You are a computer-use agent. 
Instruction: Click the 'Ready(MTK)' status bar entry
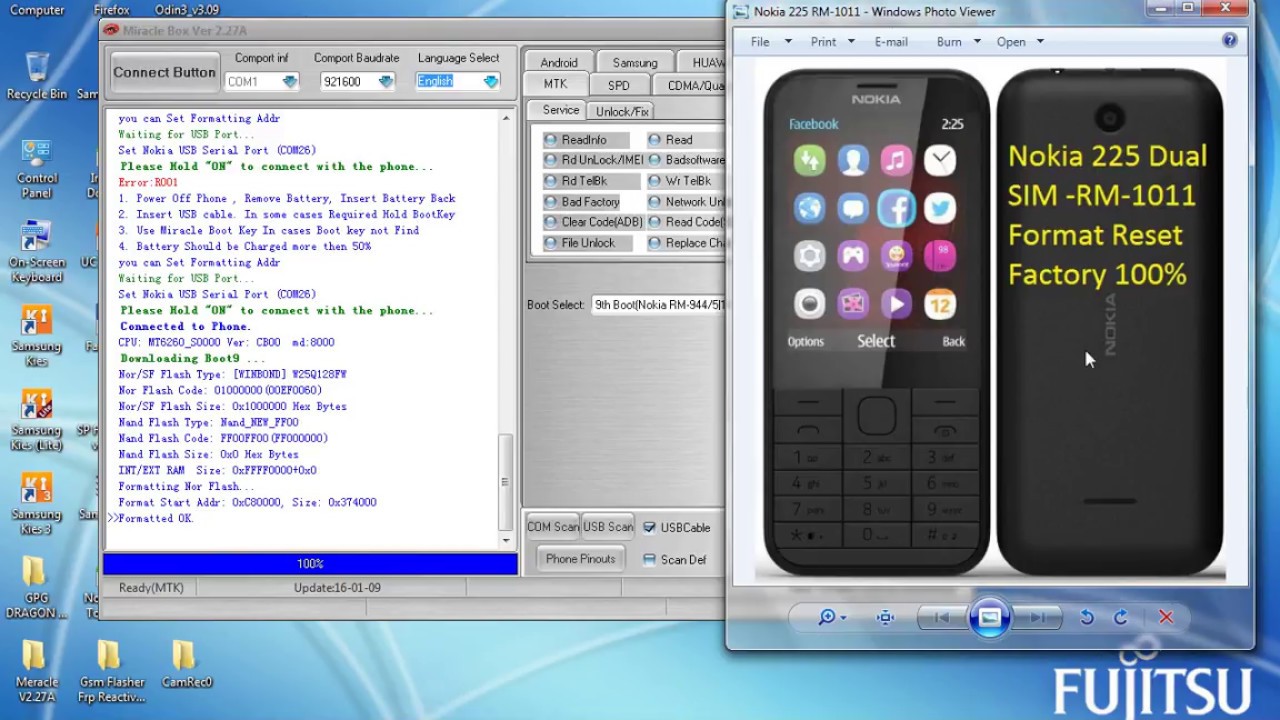pos(151,588)
